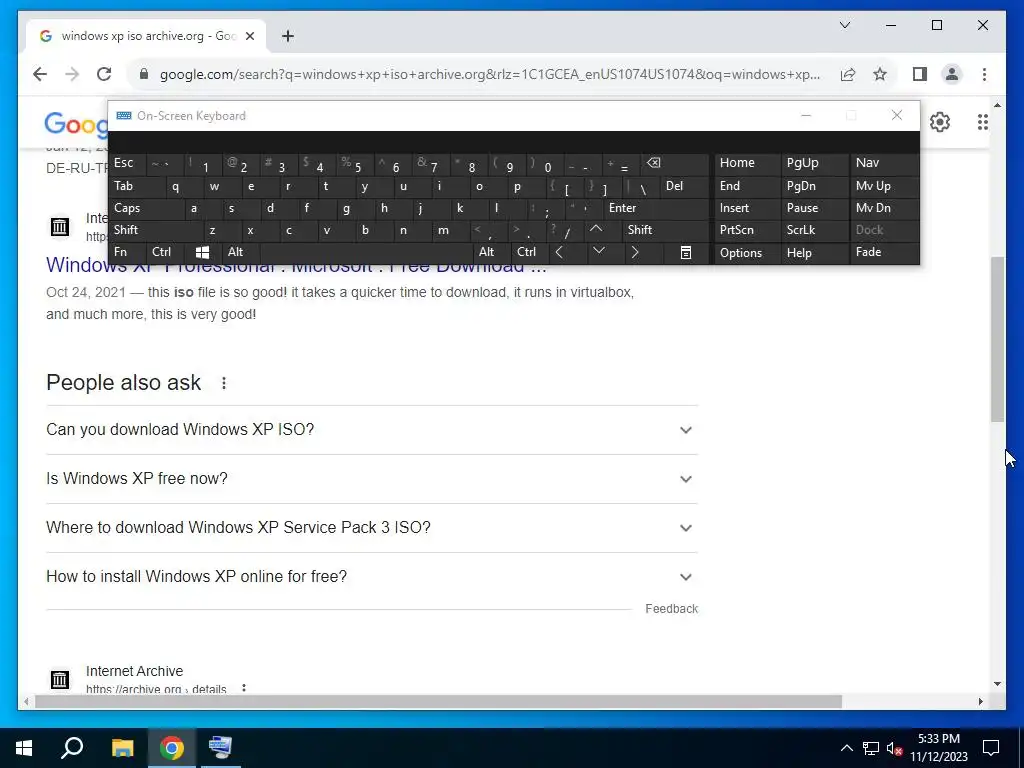Open File Explorer from taskbar
1024x768 pixels.
pyautogui.click(x=122, y=748)
